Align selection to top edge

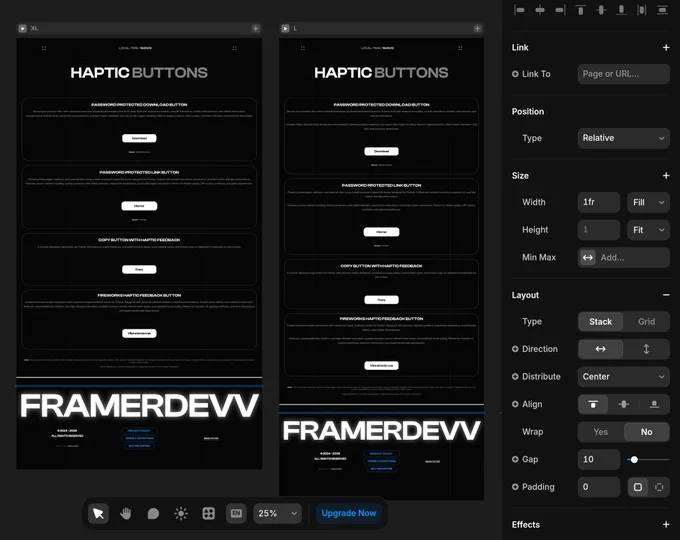[x=580, y=10]
